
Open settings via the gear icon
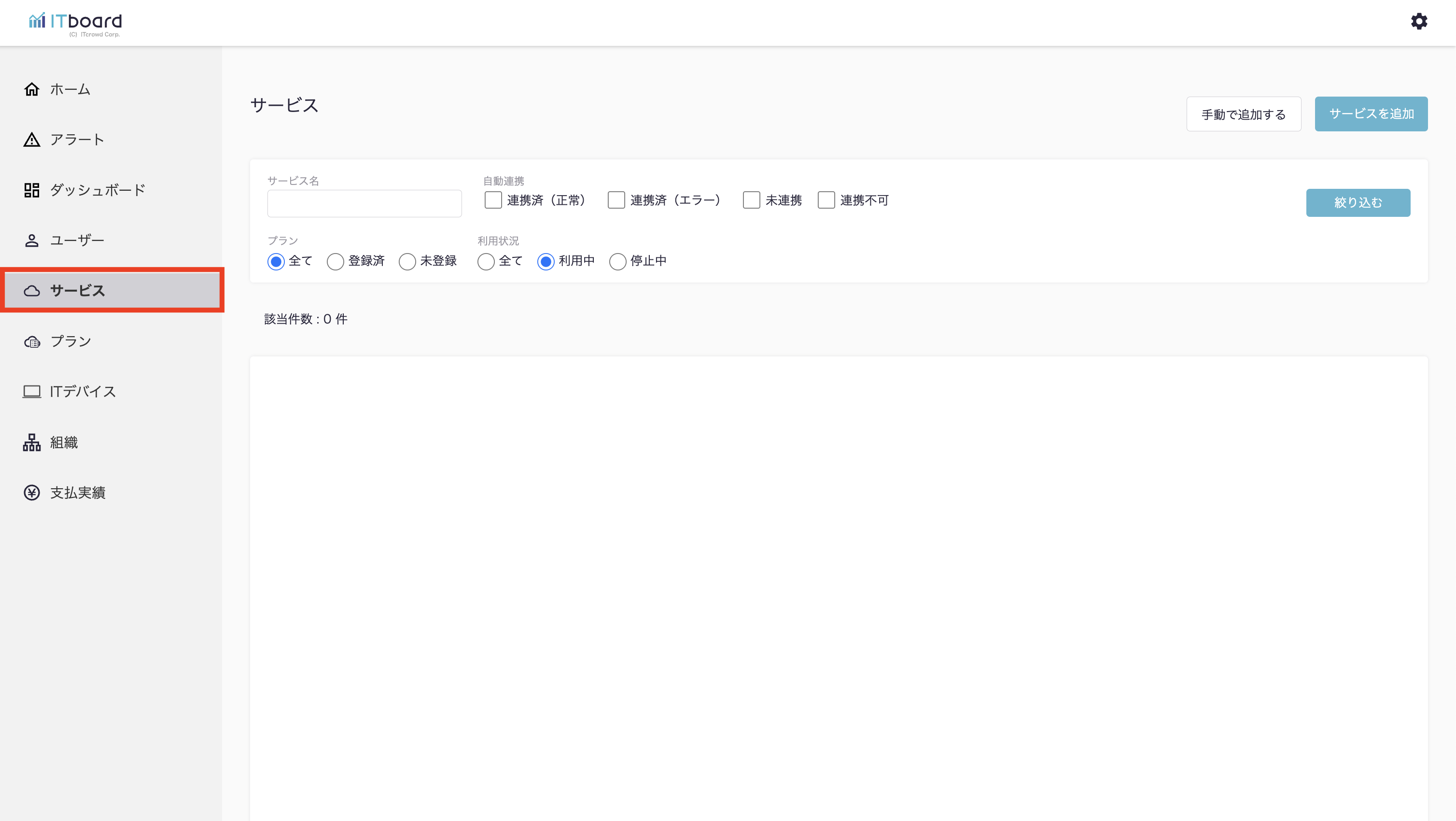tap(1419, 21)
